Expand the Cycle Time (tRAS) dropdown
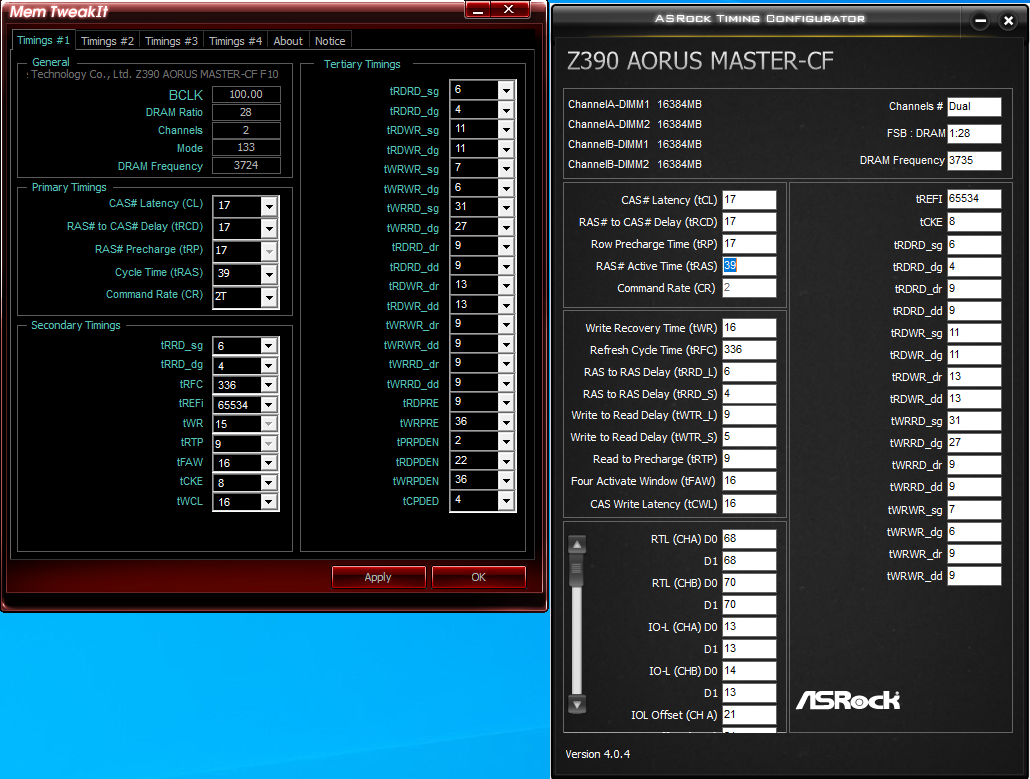The width and height of the screenshot is (1030, 779). point(269,274)
